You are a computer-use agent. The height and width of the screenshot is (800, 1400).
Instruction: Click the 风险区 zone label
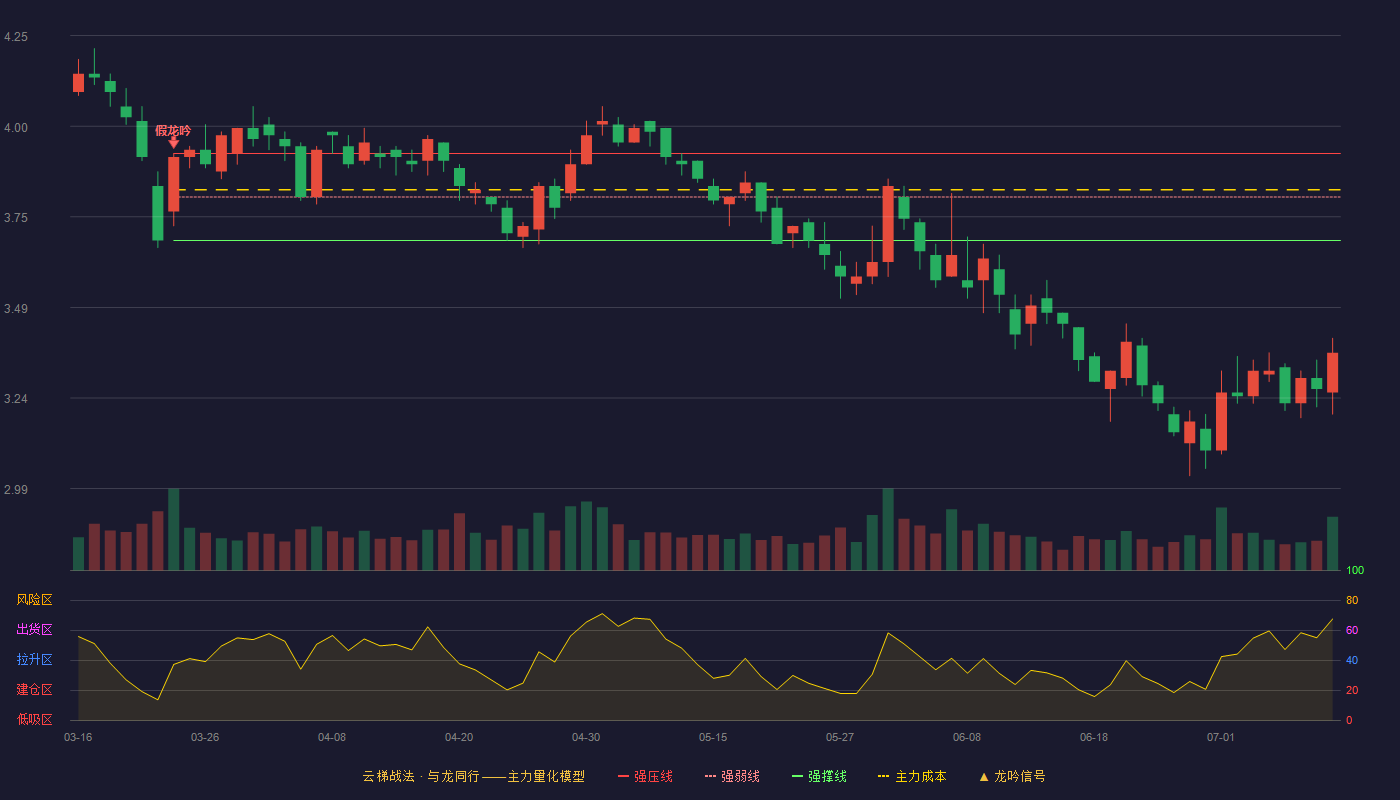coord(34,600)
